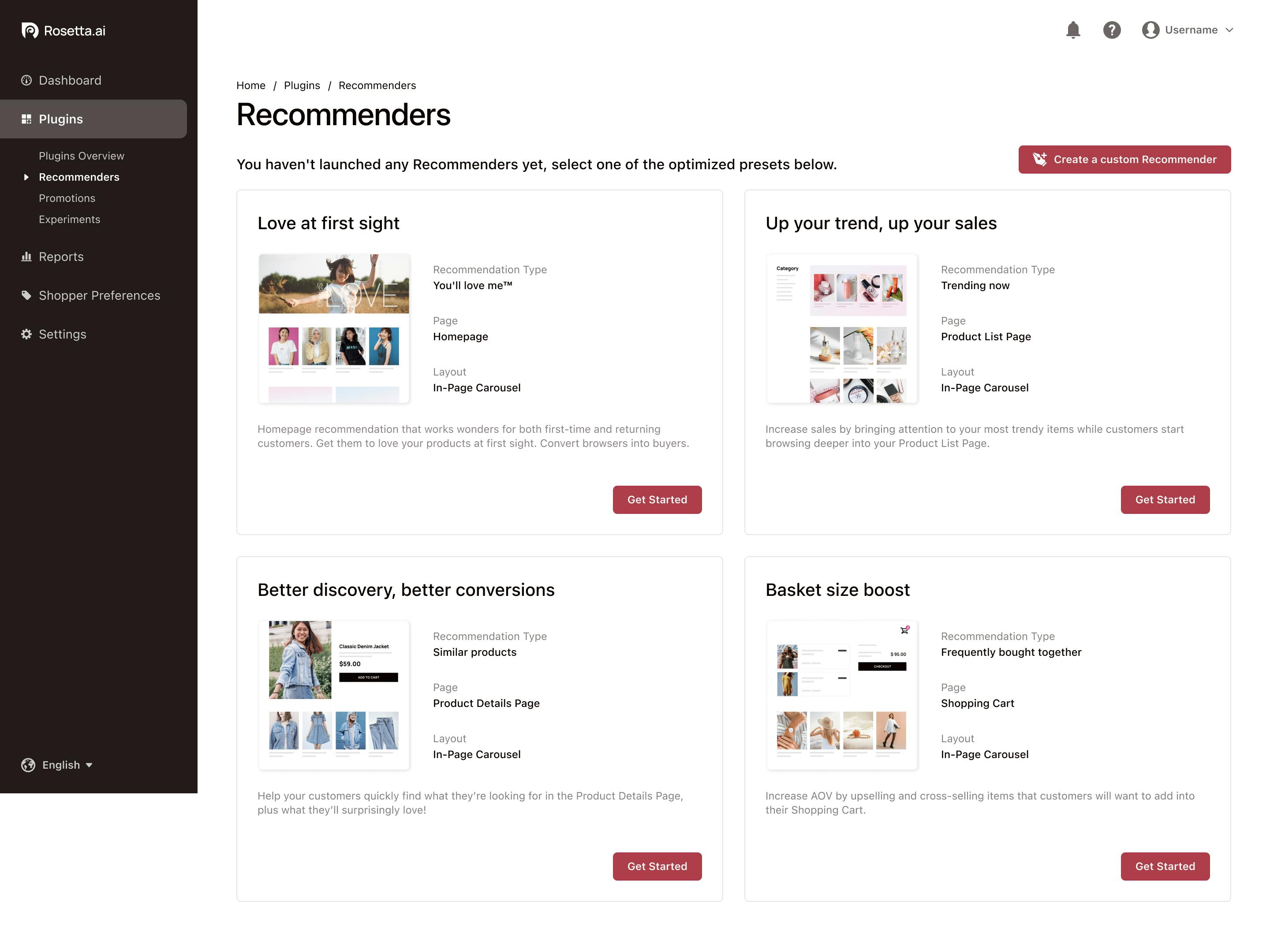Click the Rosetta.ai logo icon
This screenshot has height=952, width=1270.
click(29, 29)
